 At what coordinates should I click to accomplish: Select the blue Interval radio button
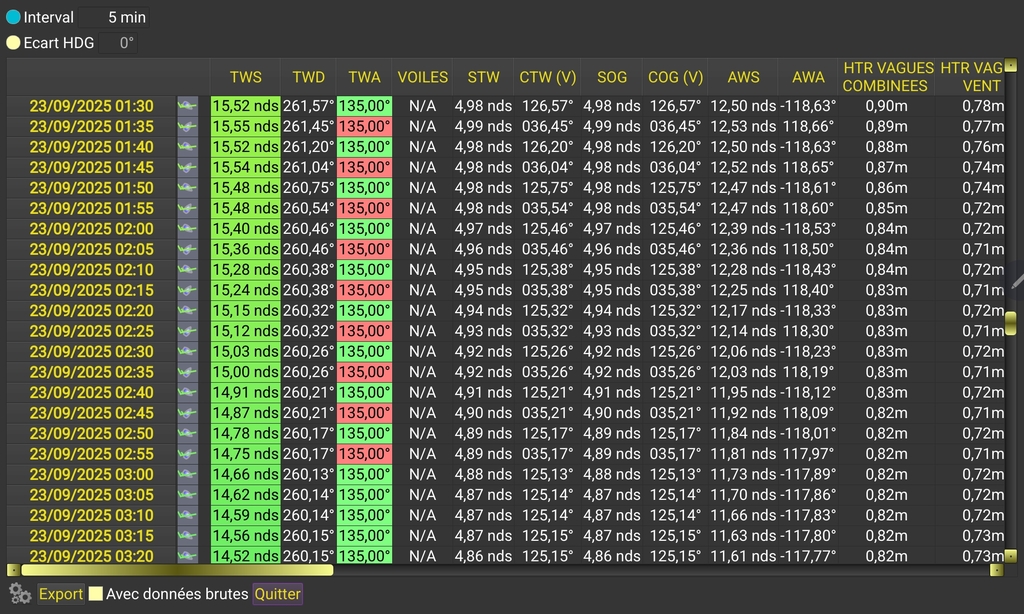pos(13,17)
